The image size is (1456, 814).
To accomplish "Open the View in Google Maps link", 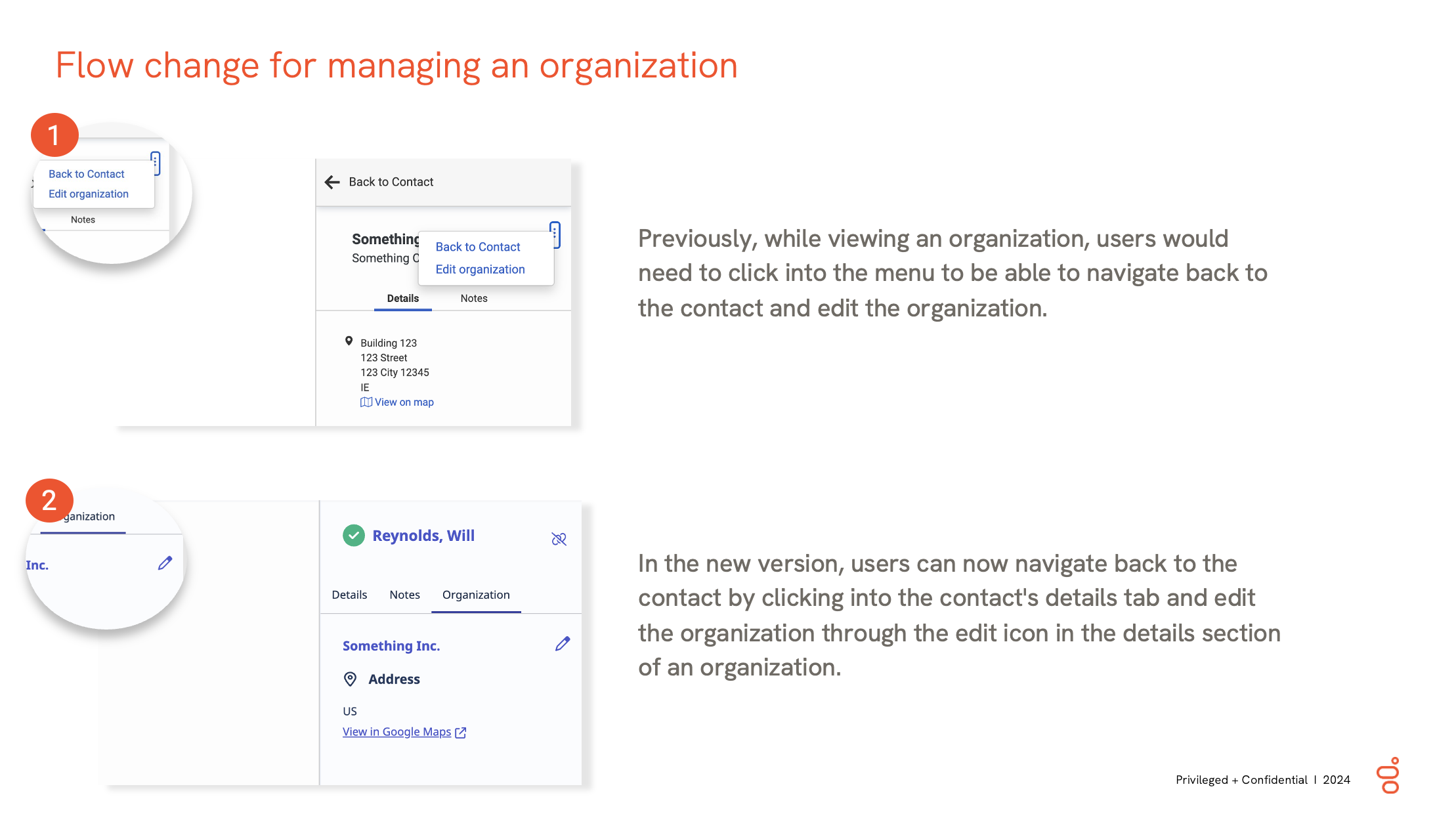I will tap(396, 732).
